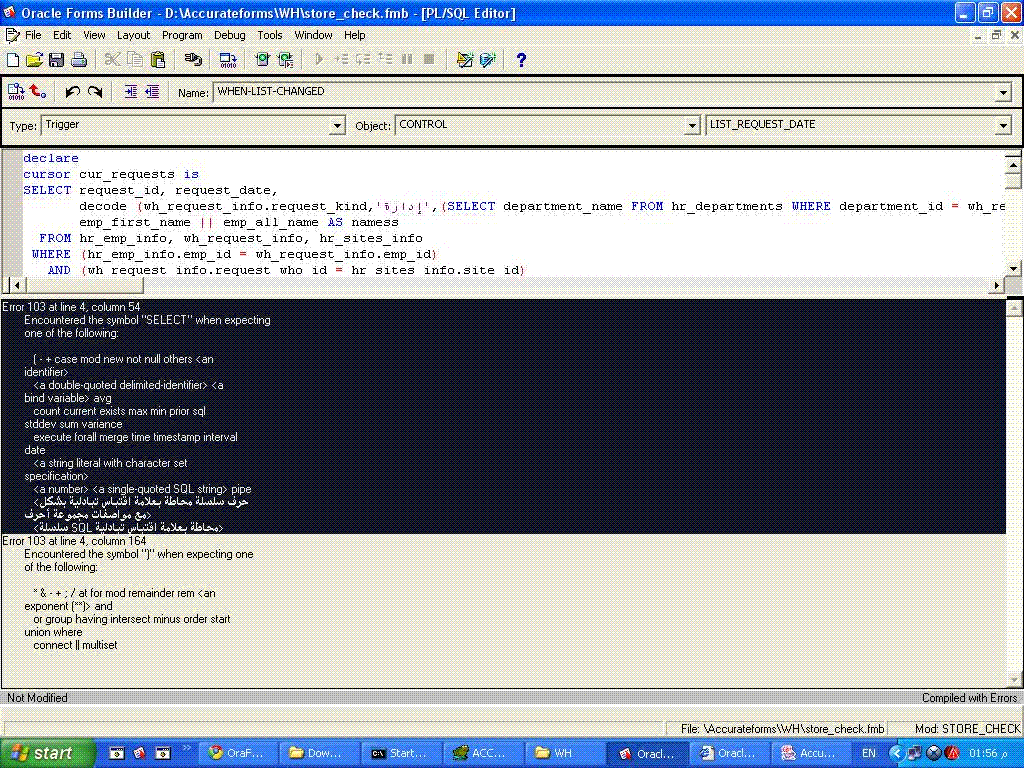Click the debugger Go arrow icon
The image size is (1024, 768).
click(319, 60)
